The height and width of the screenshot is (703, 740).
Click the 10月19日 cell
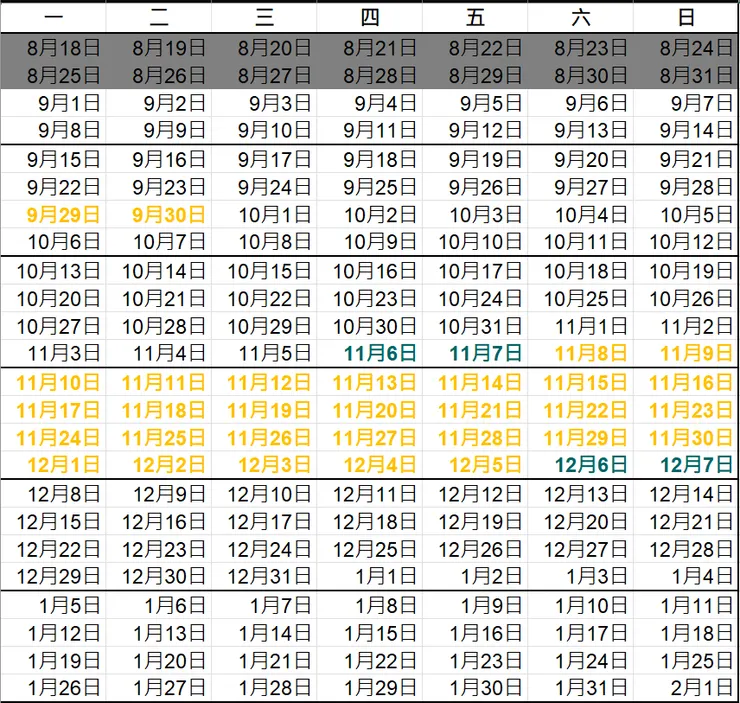coord(686,271)
